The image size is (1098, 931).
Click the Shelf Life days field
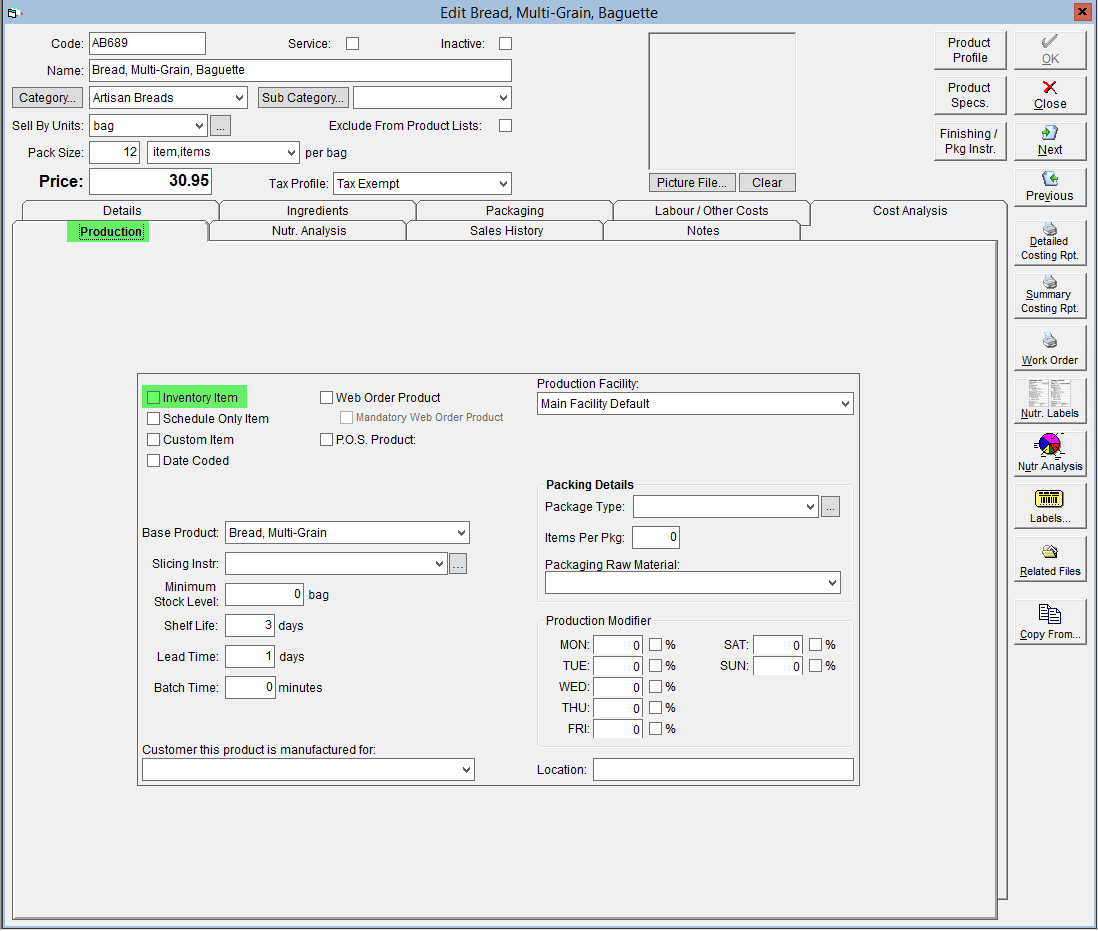point(250,626)
